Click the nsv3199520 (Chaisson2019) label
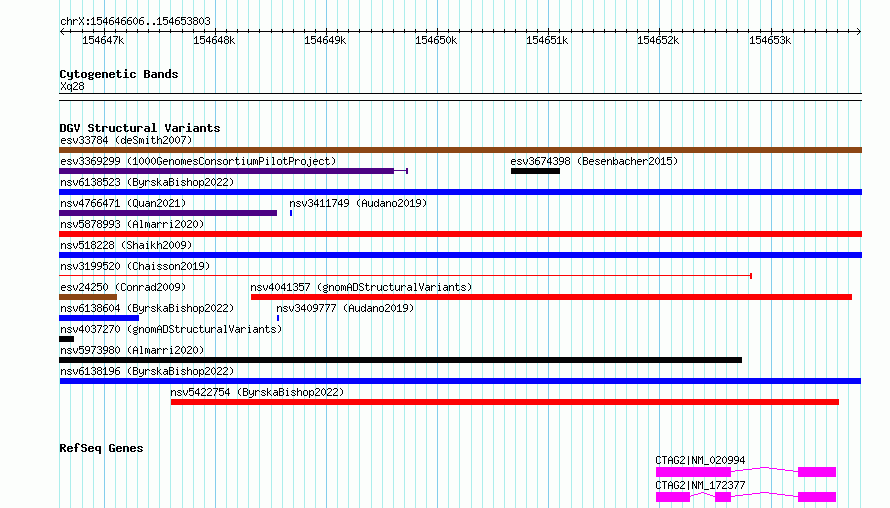The width and height of the screenshot is (890, 508). click(135, 266)
